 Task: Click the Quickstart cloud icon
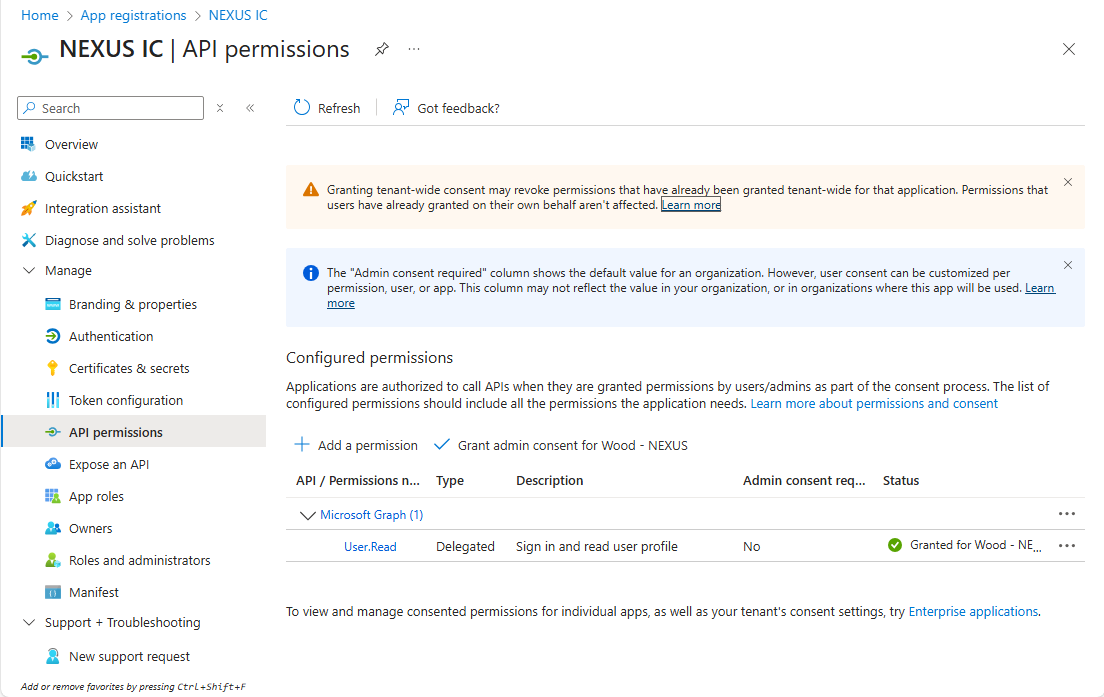pyautogui.click(x=28, y=176)
